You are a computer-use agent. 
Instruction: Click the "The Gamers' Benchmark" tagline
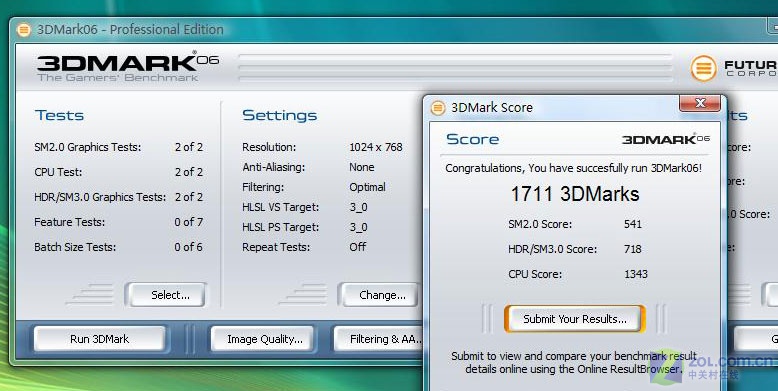118,77
